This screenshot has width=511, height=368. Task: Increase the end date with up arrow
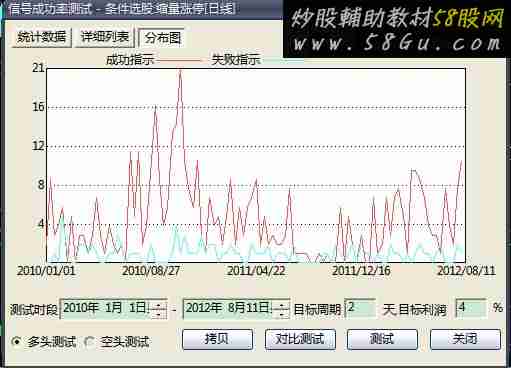point(282,304)
